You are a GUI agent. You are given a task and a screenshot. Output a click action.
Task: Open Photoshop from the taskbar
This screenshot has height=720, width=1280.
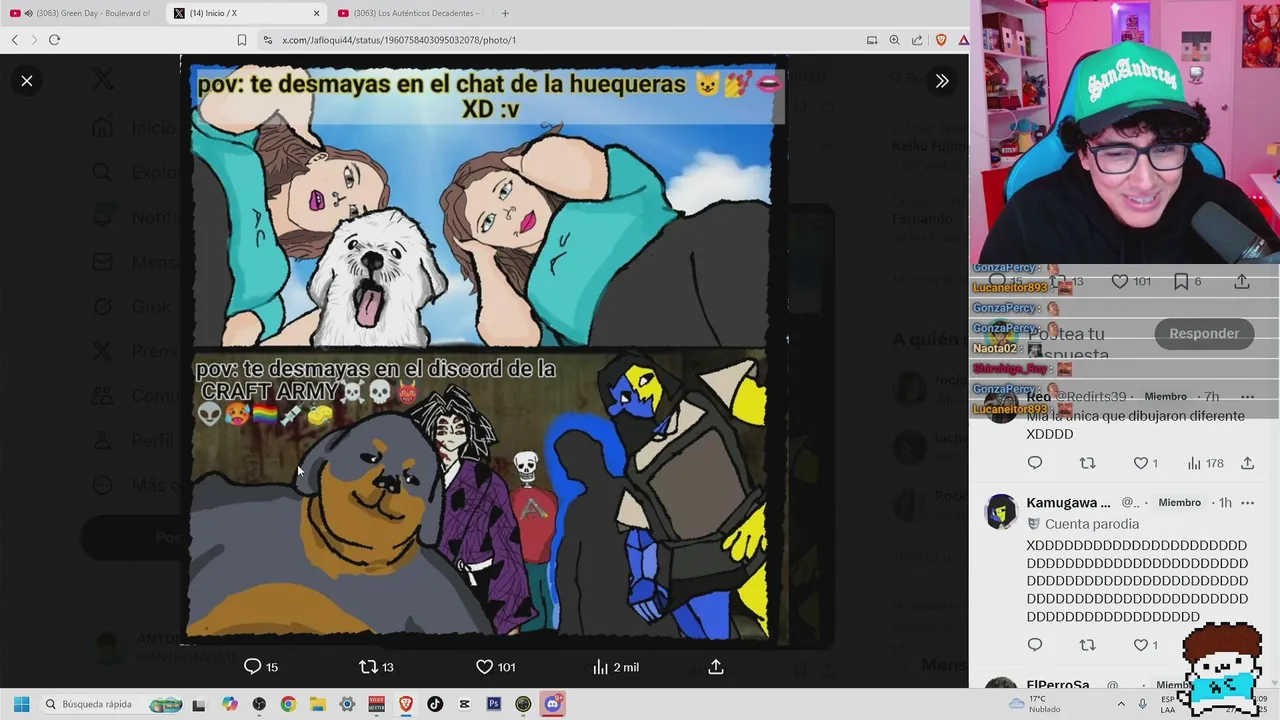point(494,704)
